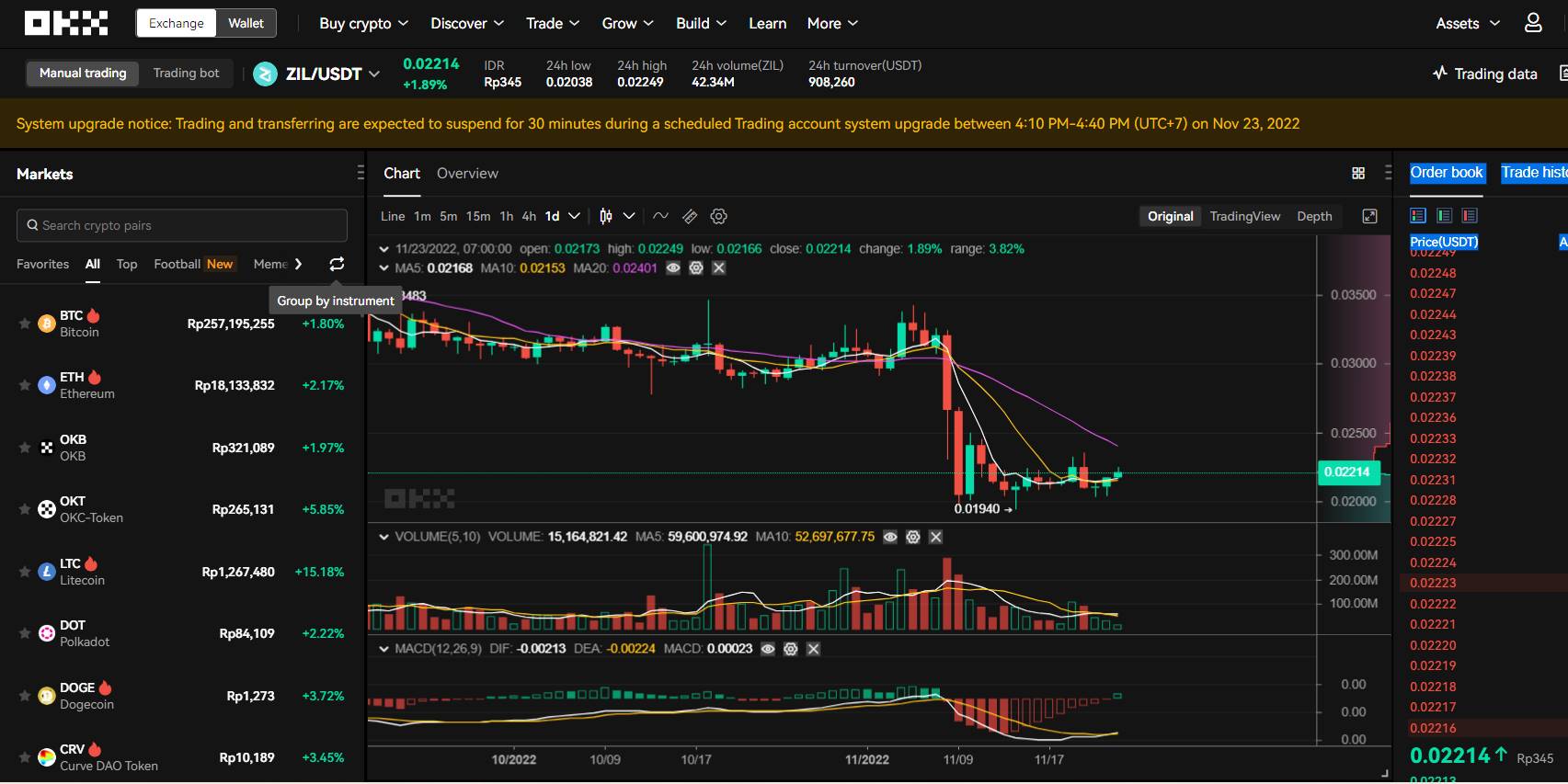The height and width of the screenshot is (784, 1568).
Task: Expand Discover menu
Action: coord(467,23)
